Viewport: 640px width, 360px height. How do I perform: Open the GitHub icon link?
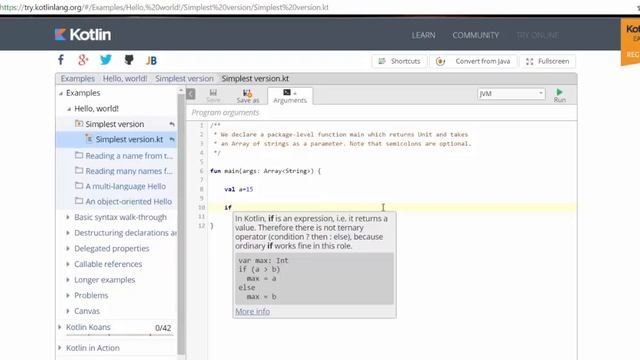point(129,60)
